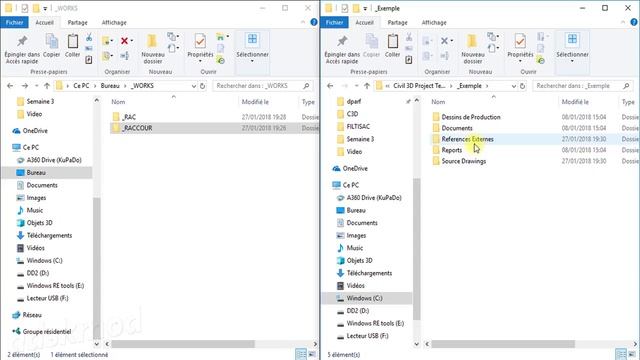Sort by Modifié le in _Exemple window

point(575,102)
